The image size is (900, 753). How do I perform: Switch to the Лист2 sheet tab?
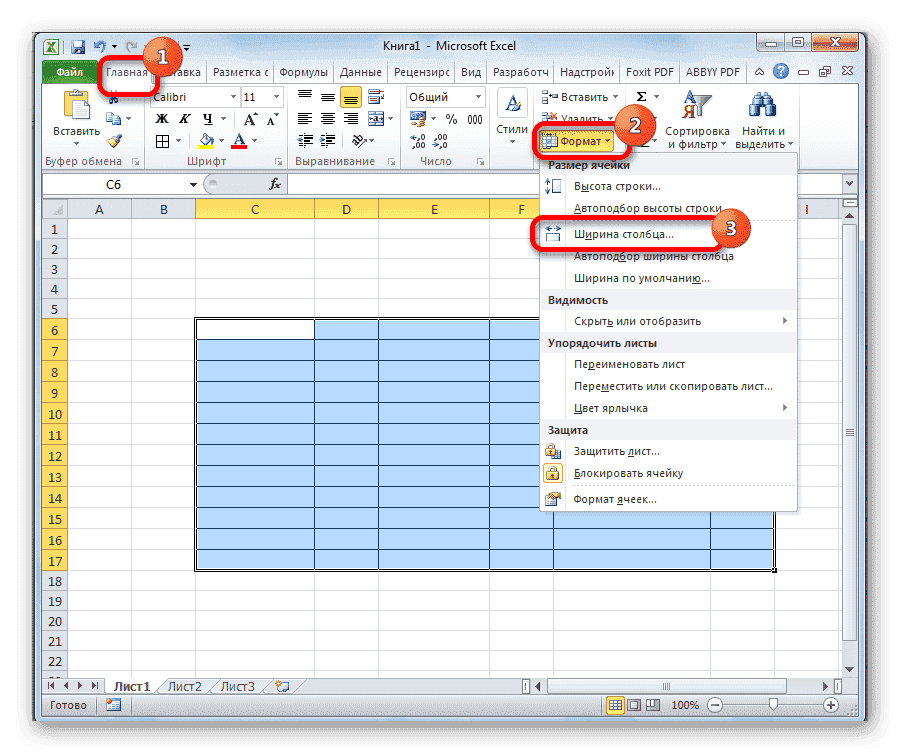click(x=183, y=686)
